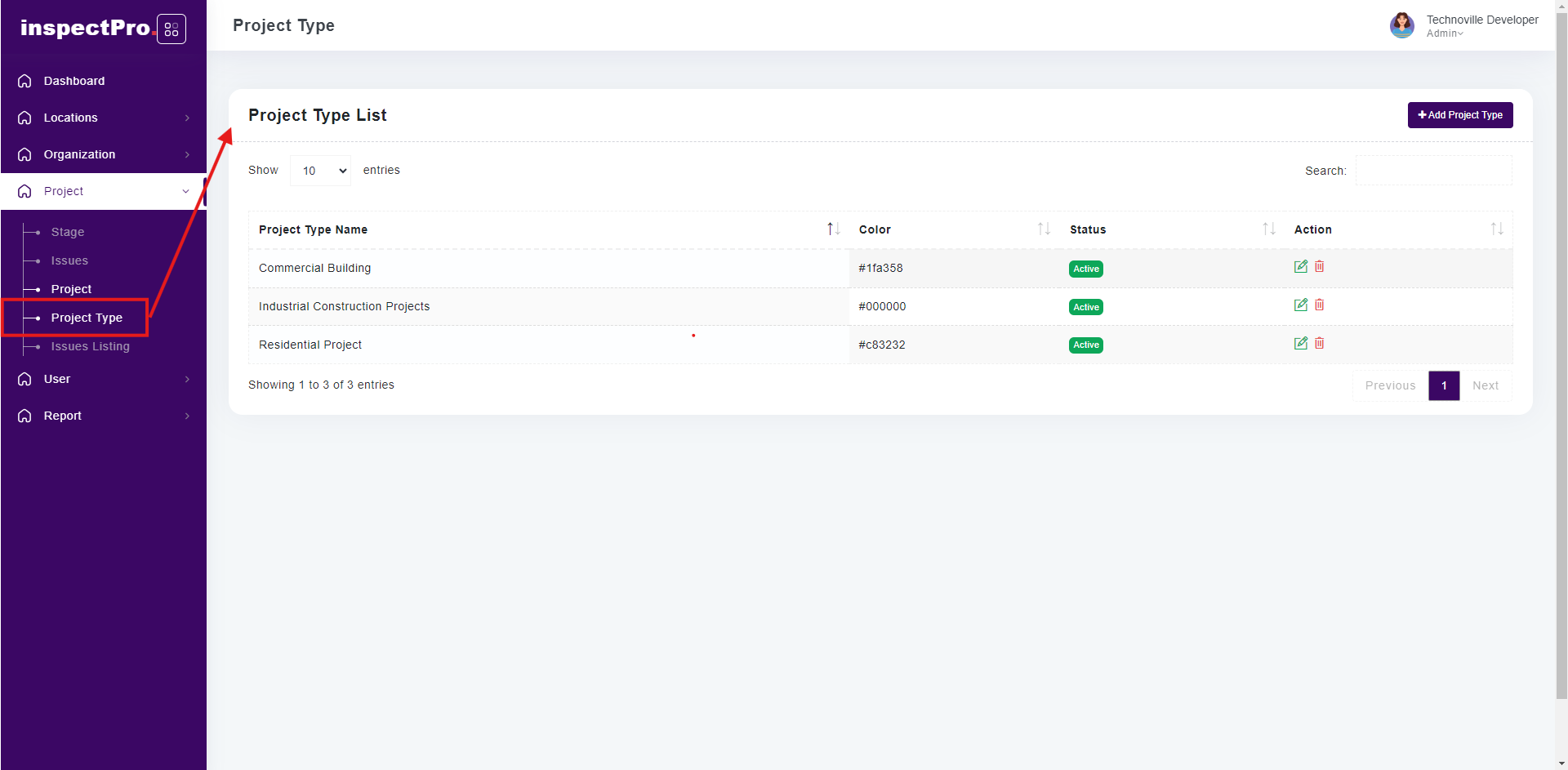Screen dimensions: 1568x770
Task: Click the sidebar grid toggle icon
Action: coord(171,29)
